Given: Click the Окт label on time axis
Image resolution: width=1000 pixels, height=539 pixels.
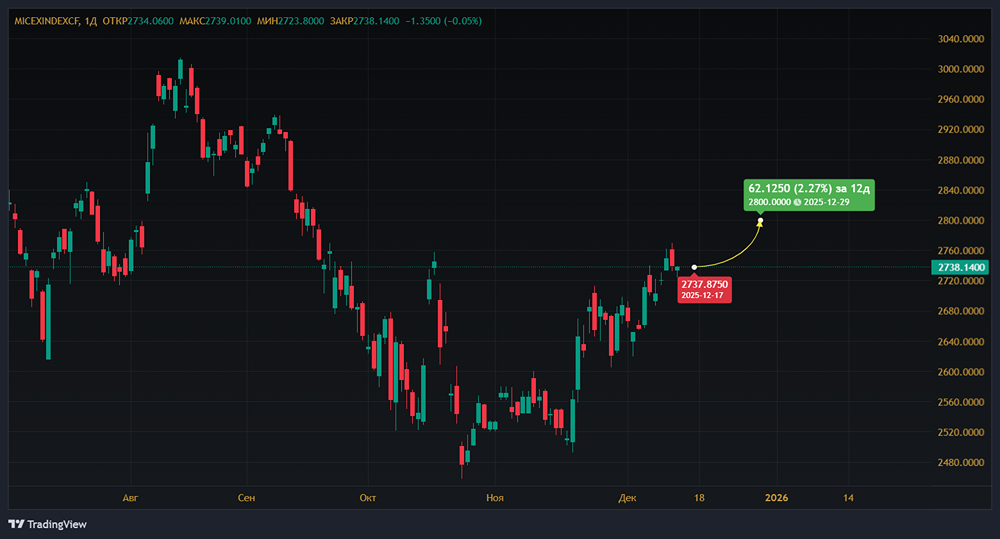Looking at the screenshot, I should coord(368,498).
